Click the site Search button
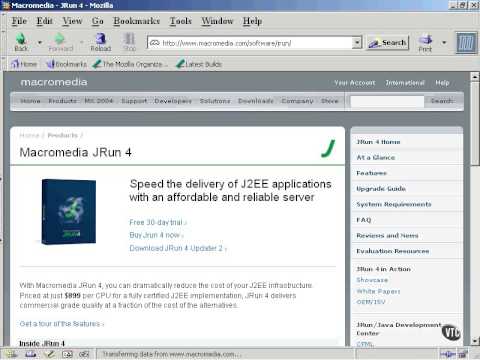480x360 pixels. click(442, 101)
